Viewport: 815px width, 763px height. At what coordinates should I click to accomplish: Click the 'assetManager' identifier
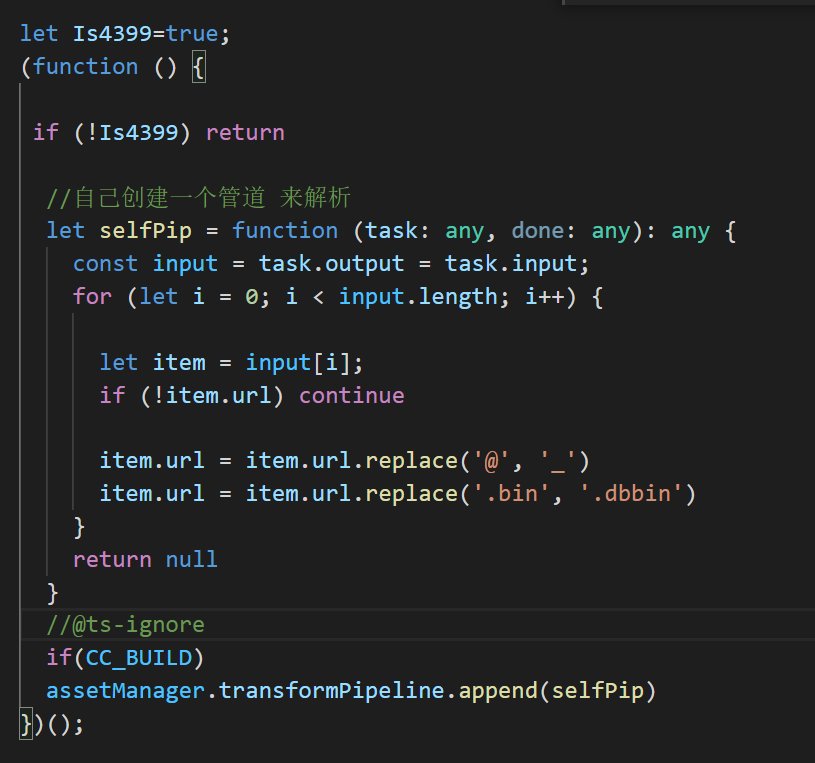coord(125,691)
